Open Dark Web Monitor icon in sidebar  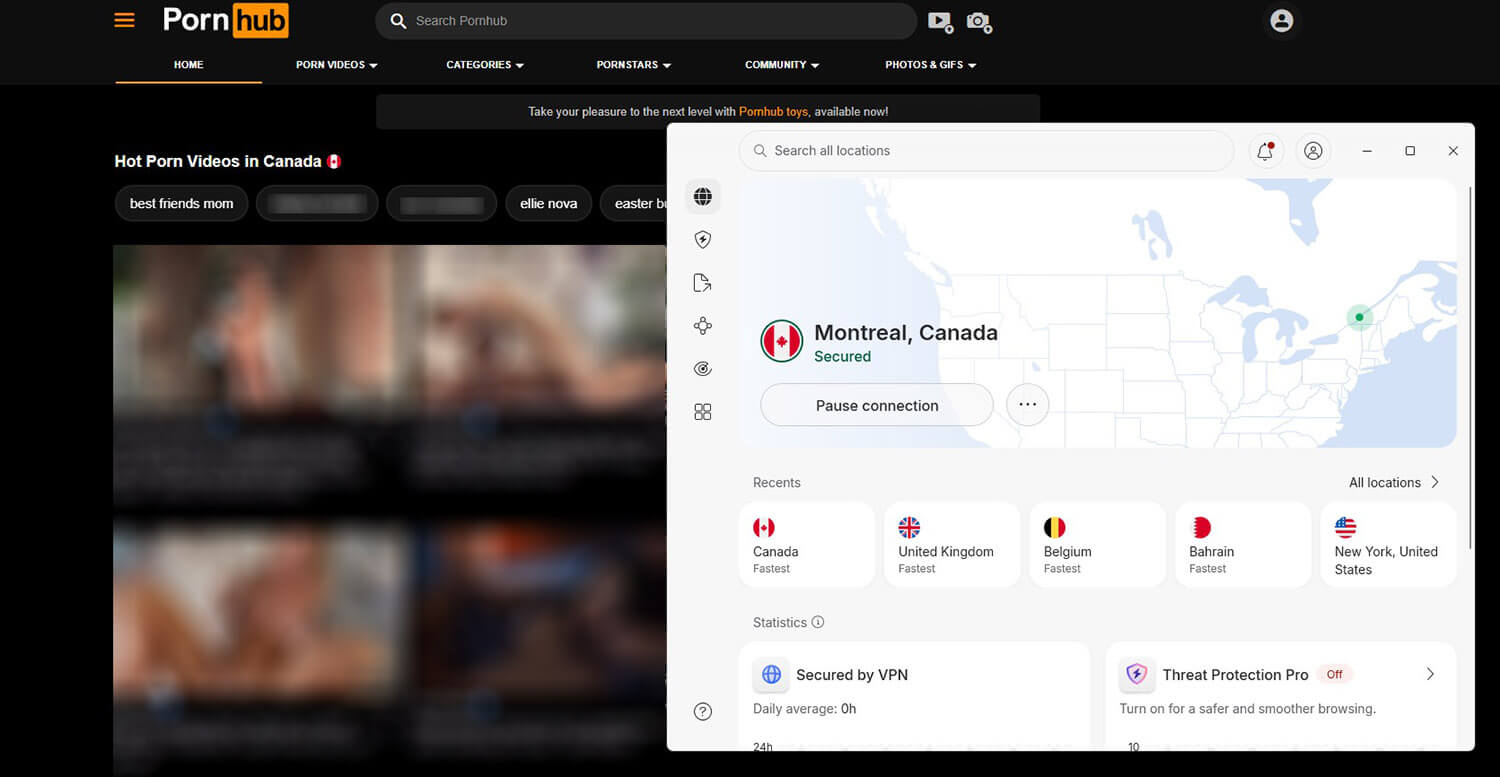coord(703,369)
